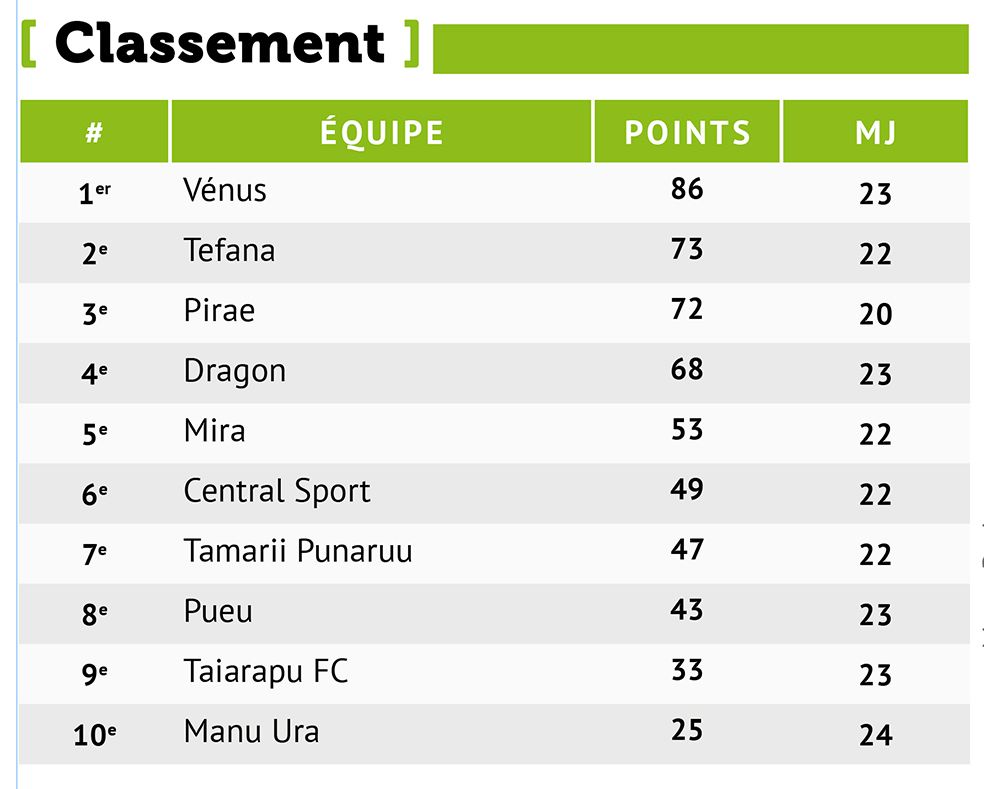Click Manu Ura's 24 matches played
The width and height of the screenshot is (984, 789).
coord(875,735)
